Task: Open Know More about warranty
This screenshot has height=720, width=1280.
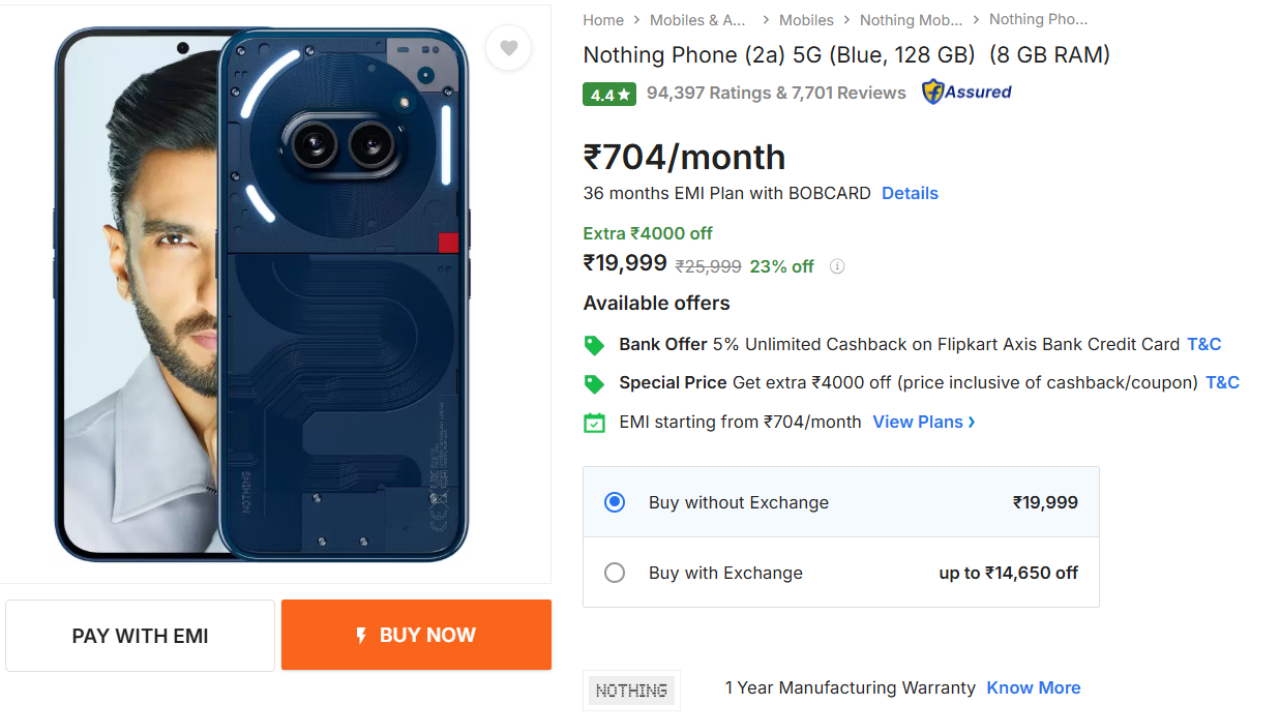Action: pos(1033,688)
